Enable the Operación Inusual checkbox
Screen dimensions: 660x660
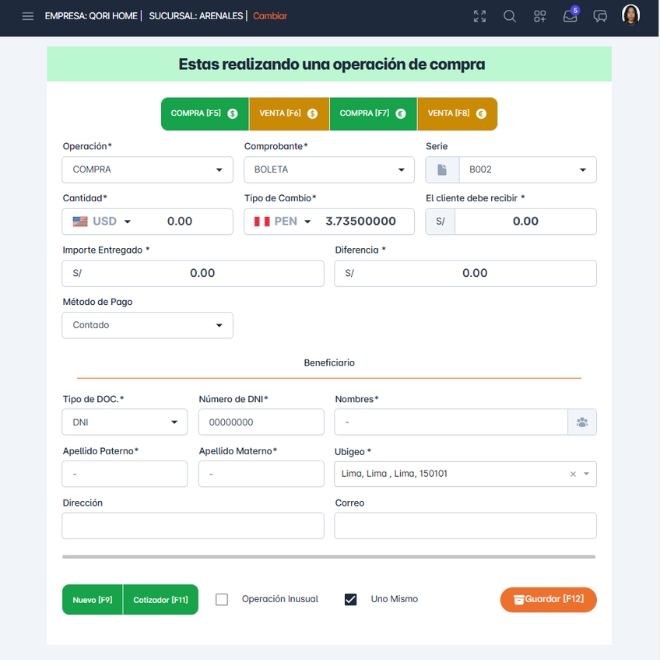click(222, 599)
